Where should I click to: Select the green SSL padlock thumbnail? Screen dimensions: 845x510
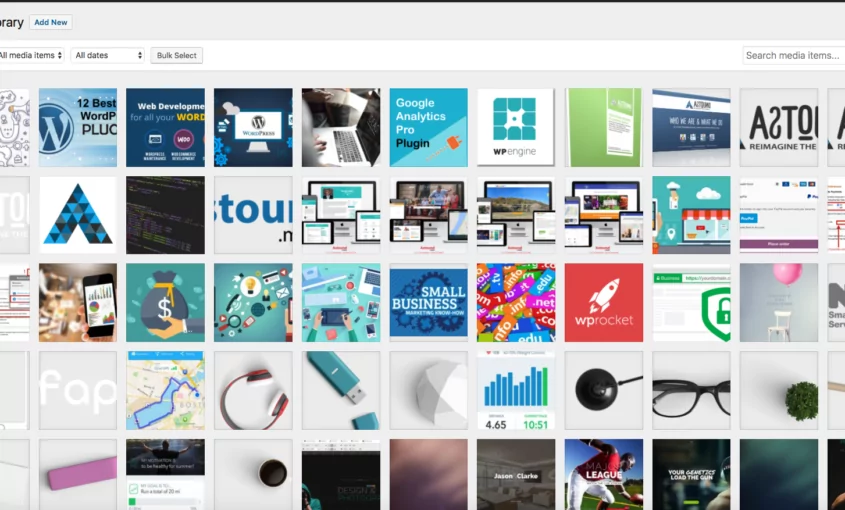tap(691, 302)
